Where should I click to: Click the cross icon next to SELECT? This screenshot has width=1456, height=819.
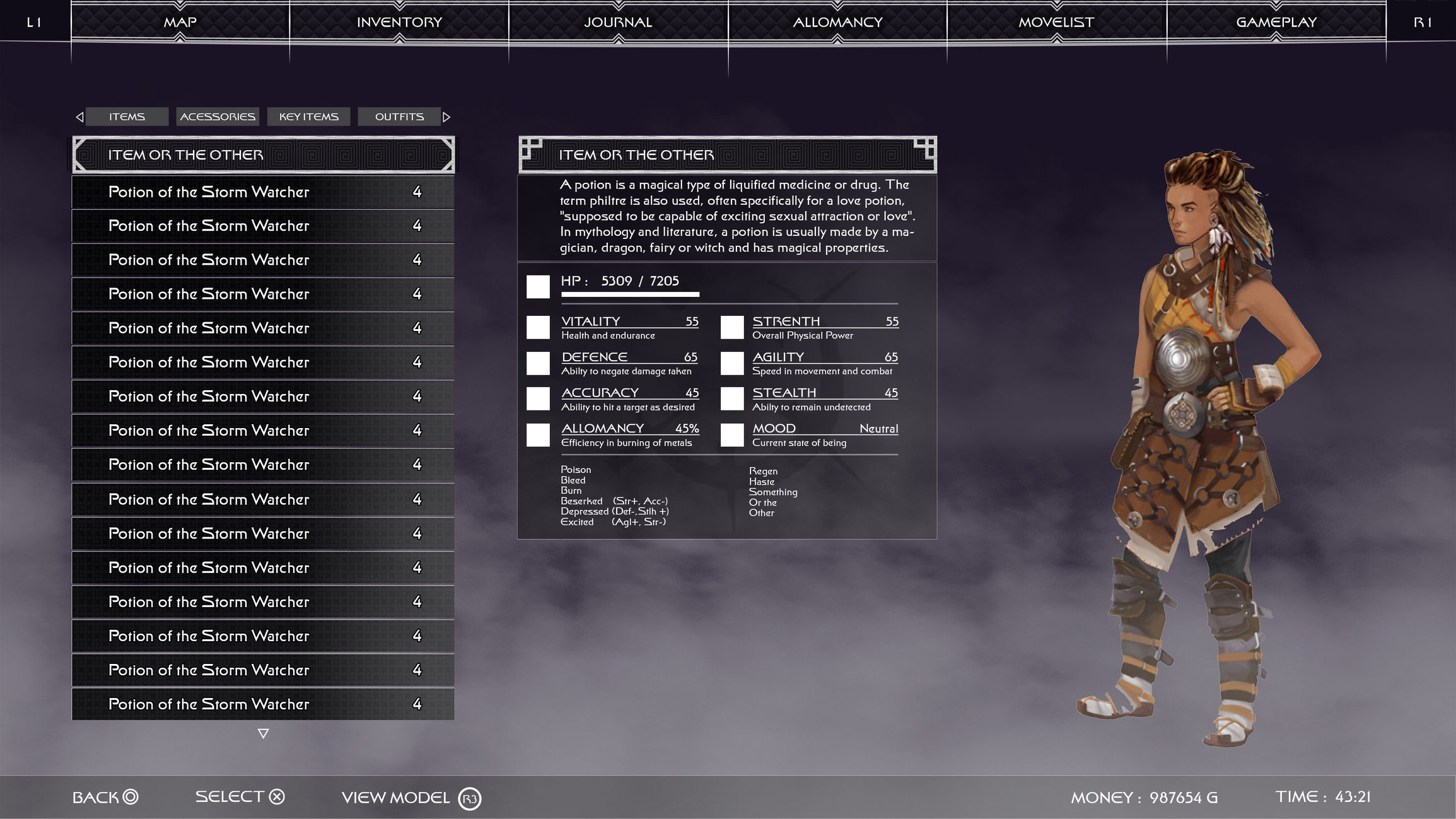coord(277,797)
